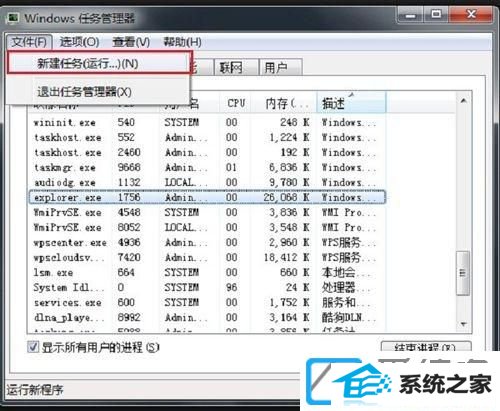This screenshot has height=411, width=500.
Task: Open the 选项(O) menu
Action: [x=79, y=42]
